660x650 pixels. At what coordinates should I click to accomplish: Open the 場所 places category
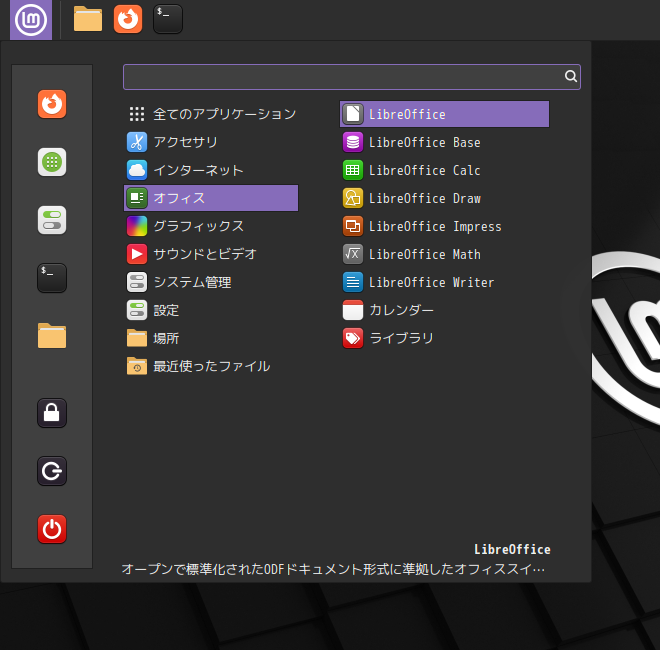click(x=211, y=338)
